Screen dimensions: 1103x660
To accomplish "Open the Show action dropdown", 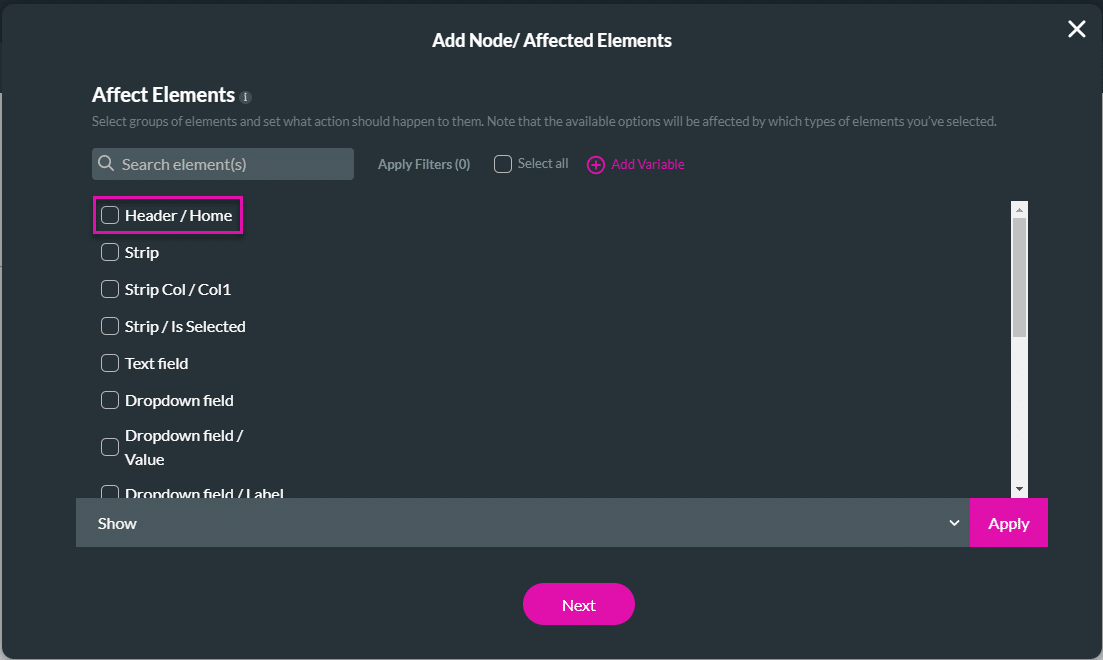I will coord(522,523).
